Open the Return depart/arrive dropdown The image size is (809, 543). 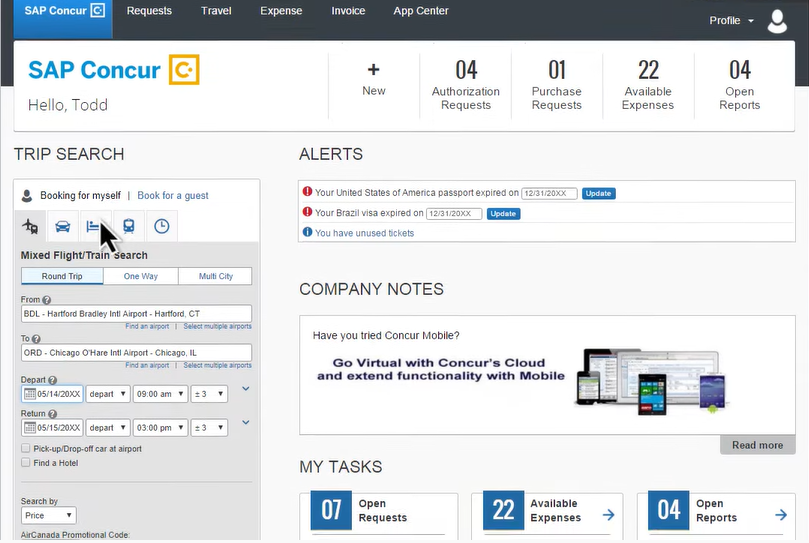(x=107, y=427)
